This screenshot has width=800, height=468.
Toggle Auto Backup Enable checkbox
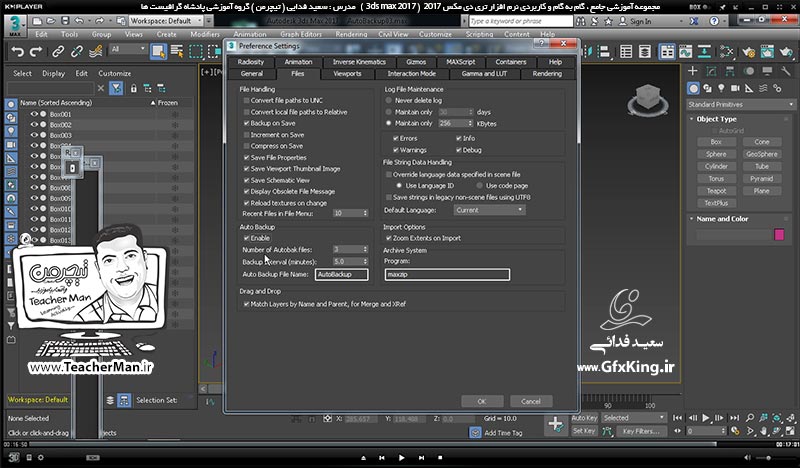[246, 238]
